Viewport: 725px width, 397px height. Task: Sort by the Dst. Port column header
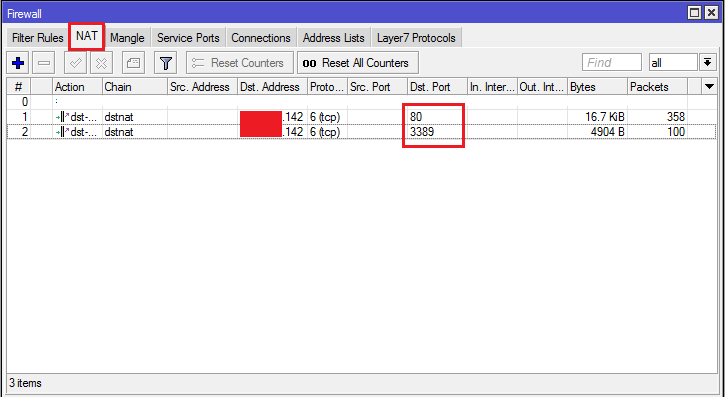437,87
